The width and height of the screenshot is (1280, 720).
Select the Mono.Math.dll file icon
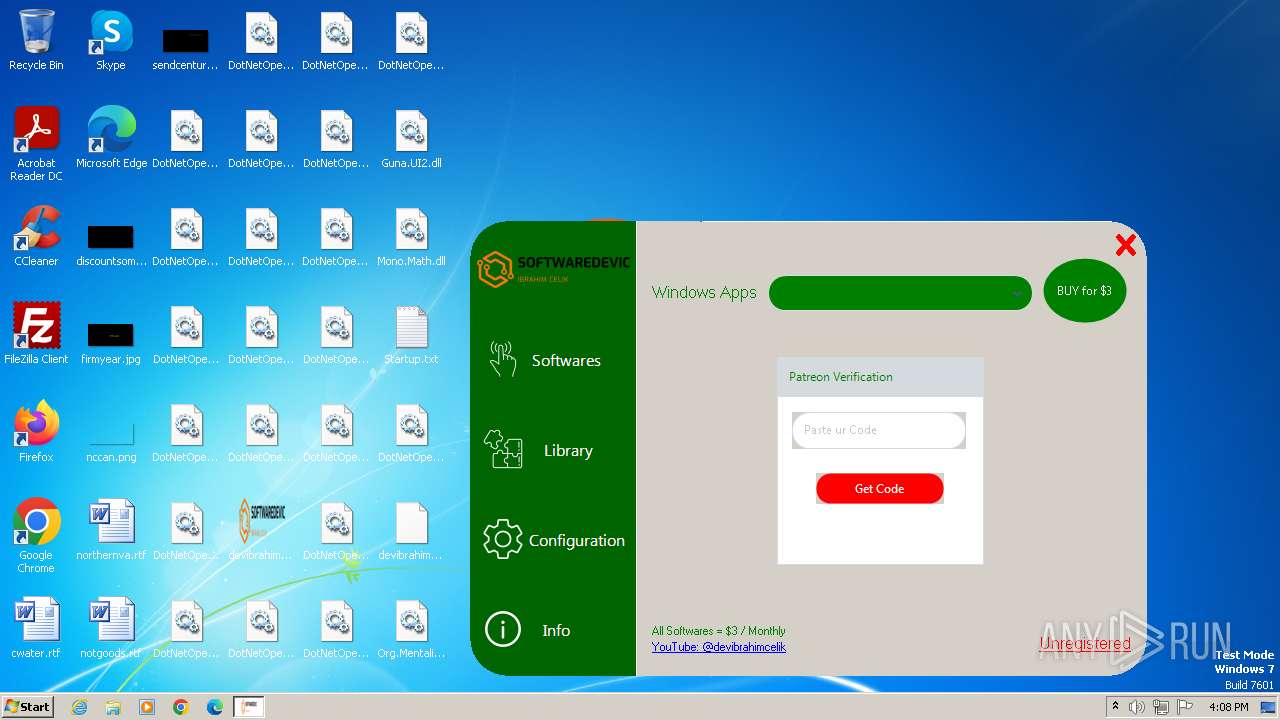click(411, 236)
